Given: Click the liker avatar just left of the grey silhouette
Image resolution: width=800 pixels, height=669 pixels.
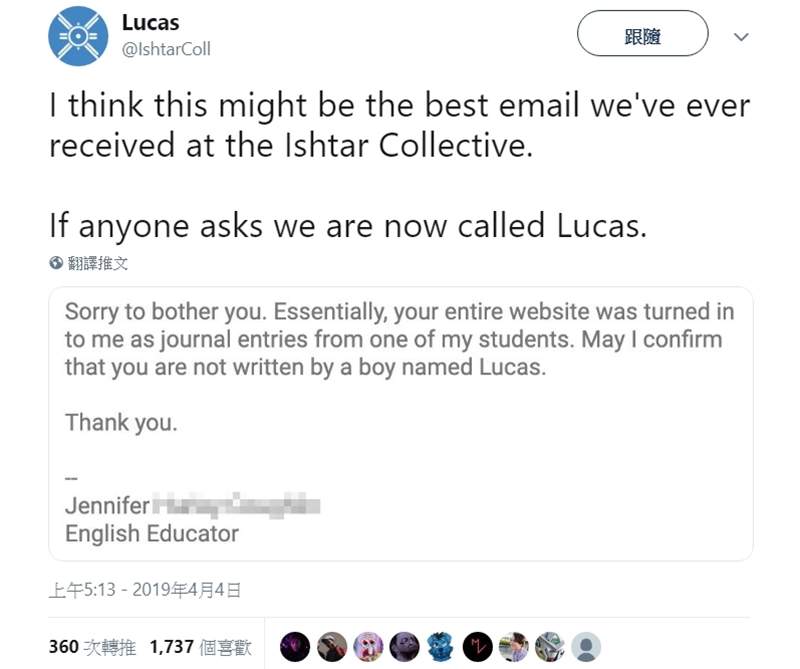Looking at the screenshot, I should pos(549,646).
